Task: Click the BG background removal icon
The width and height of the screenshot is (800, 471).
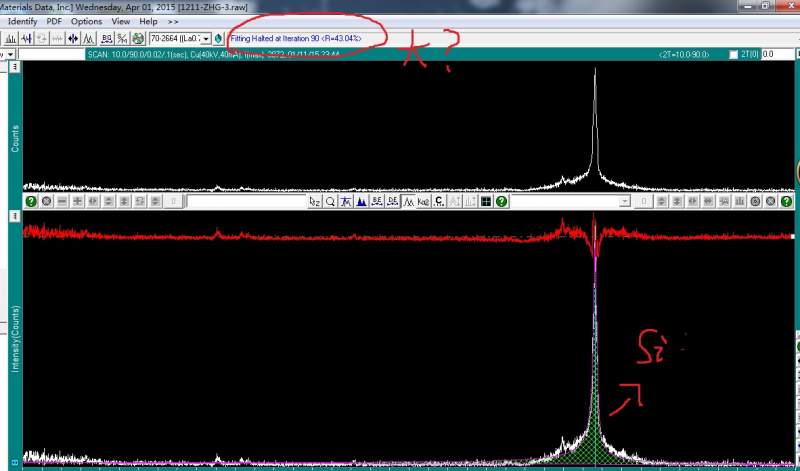Action: pos(107,38)
